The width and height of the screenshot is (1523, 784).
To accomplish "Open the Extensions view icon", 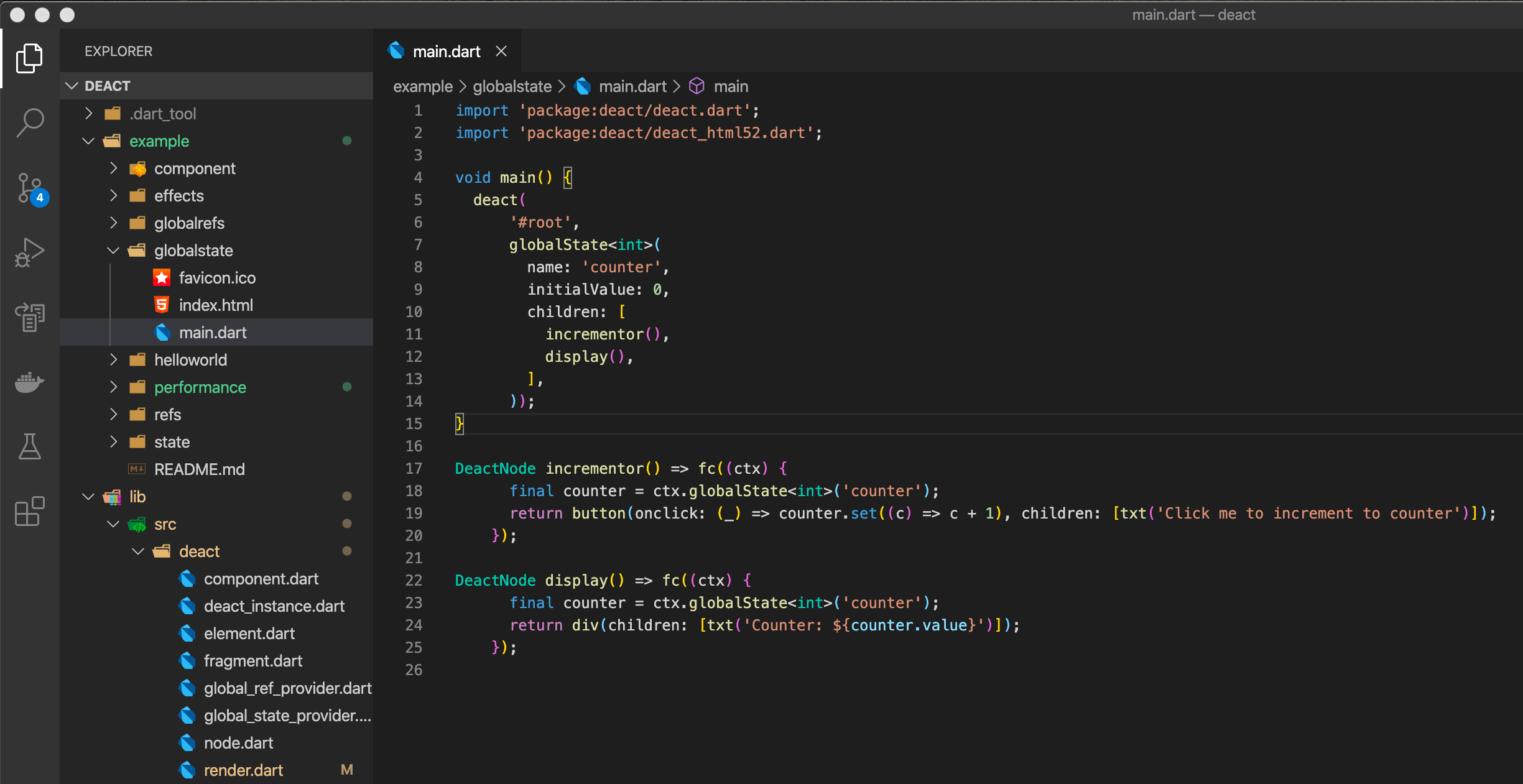I will pyautogui.click(x=29, y=511).
